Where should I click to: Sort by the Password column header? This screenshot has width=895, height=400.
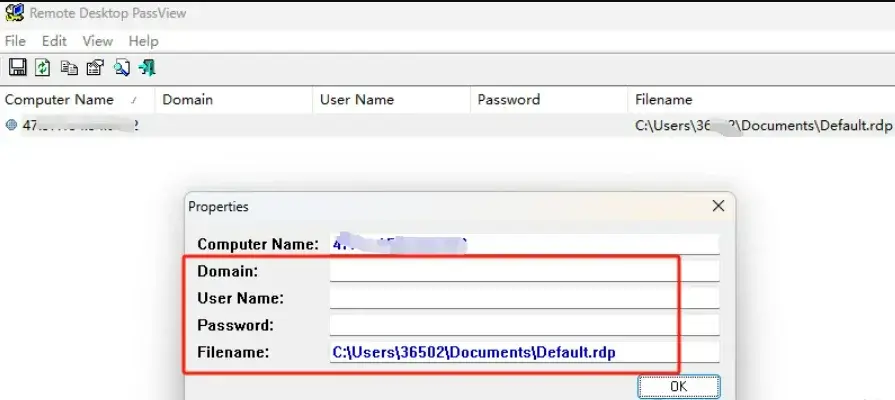549,100
